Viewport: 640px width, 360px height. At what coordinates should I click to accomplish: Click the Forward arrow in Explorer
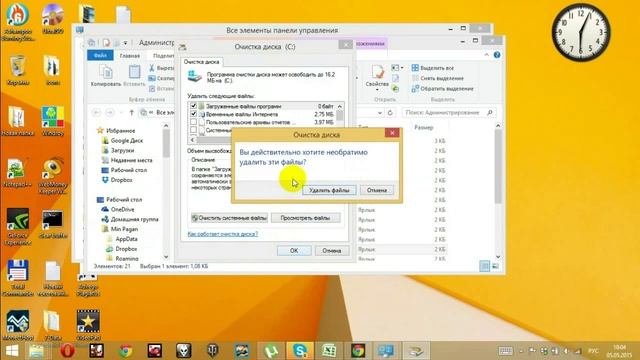coord(109,112)
